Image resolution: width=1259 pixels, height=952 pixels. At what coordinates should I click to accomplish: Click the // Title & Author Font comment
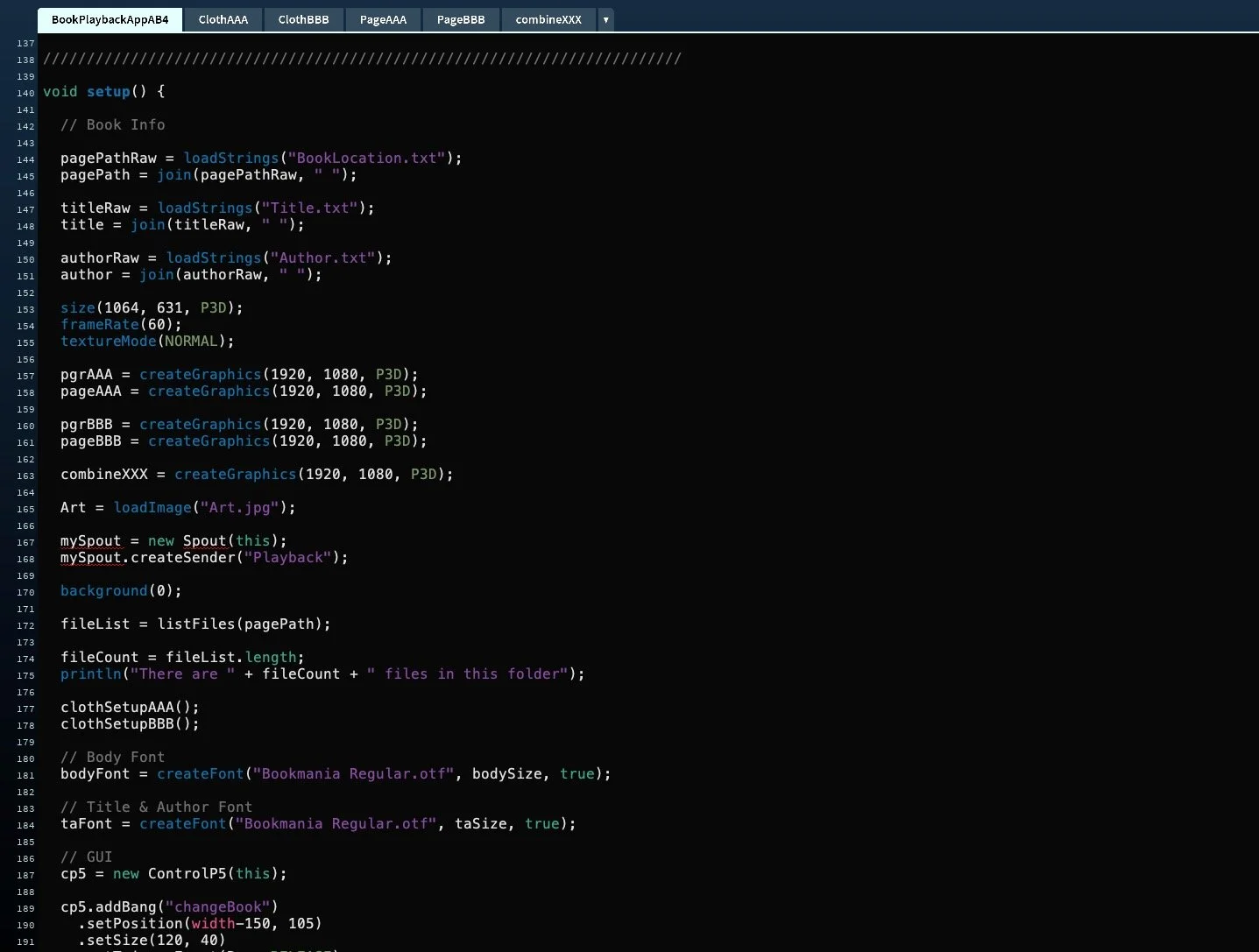pyautogui.click(x=156, y=807)
